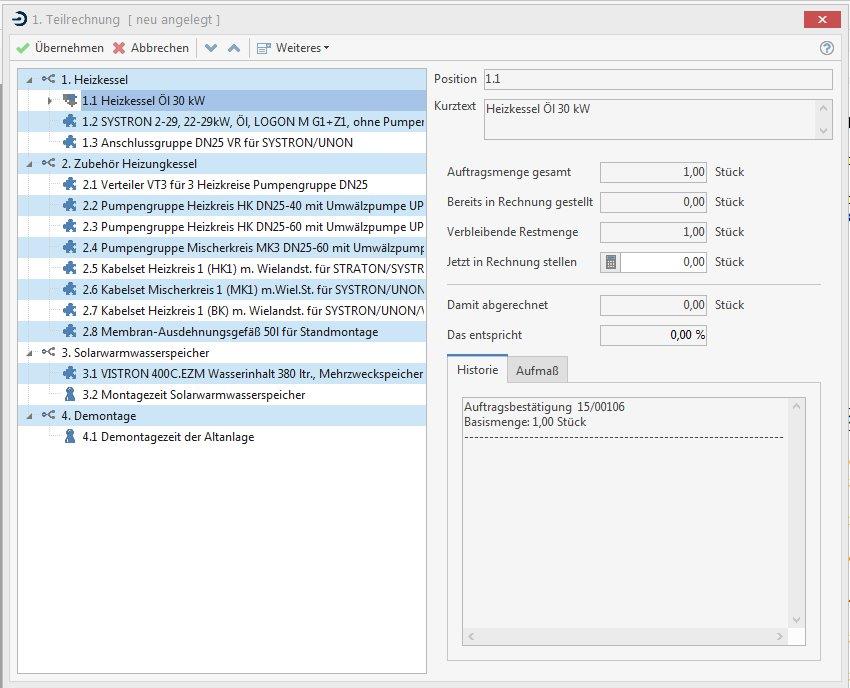
Task: Expand the 1.1 Heizkessel Öl 30 kW item
Action: 50,100
